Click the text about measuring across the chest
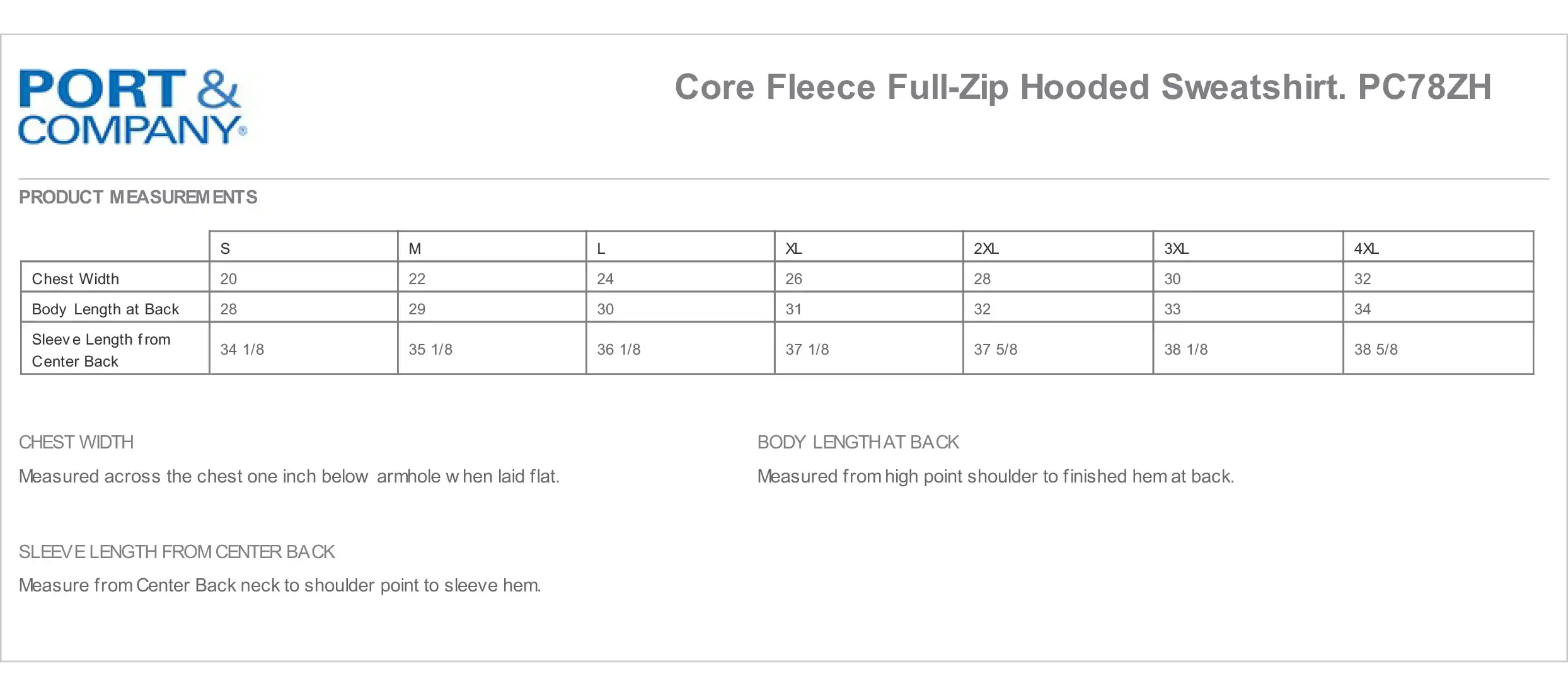The image size is (1568, 679). click(x=289, y=476)
